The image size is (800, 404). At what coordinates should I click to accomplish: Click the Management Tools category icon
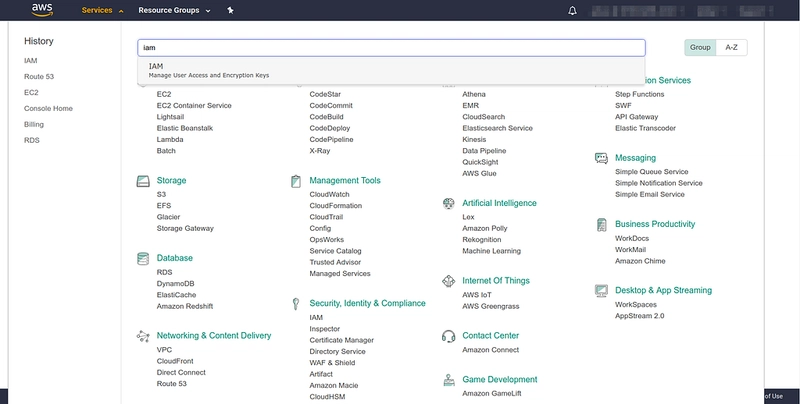[x=296, y=181]
